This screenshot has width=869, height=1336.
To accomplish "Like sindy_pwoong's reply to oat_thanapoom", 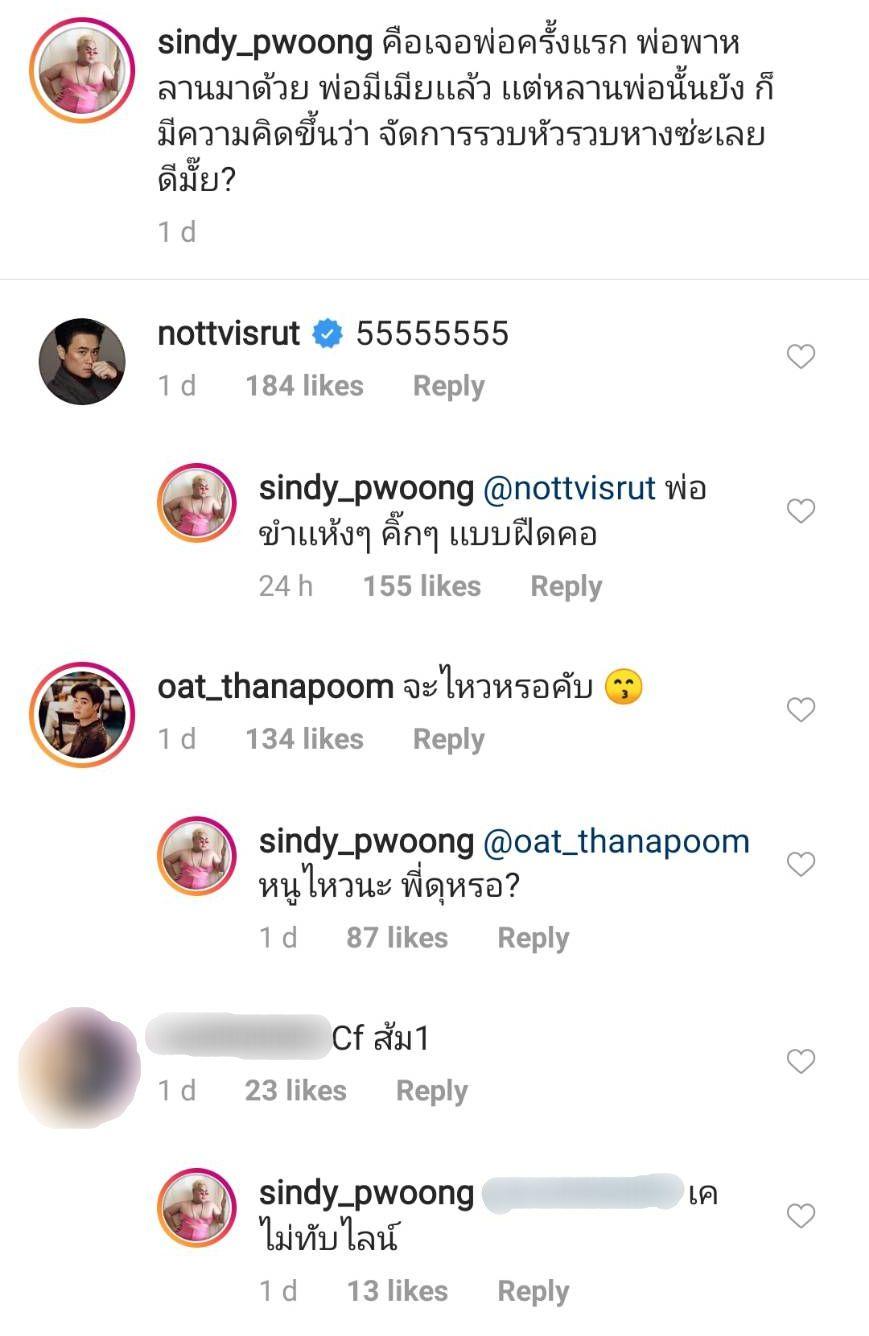I will coord(801,864).
